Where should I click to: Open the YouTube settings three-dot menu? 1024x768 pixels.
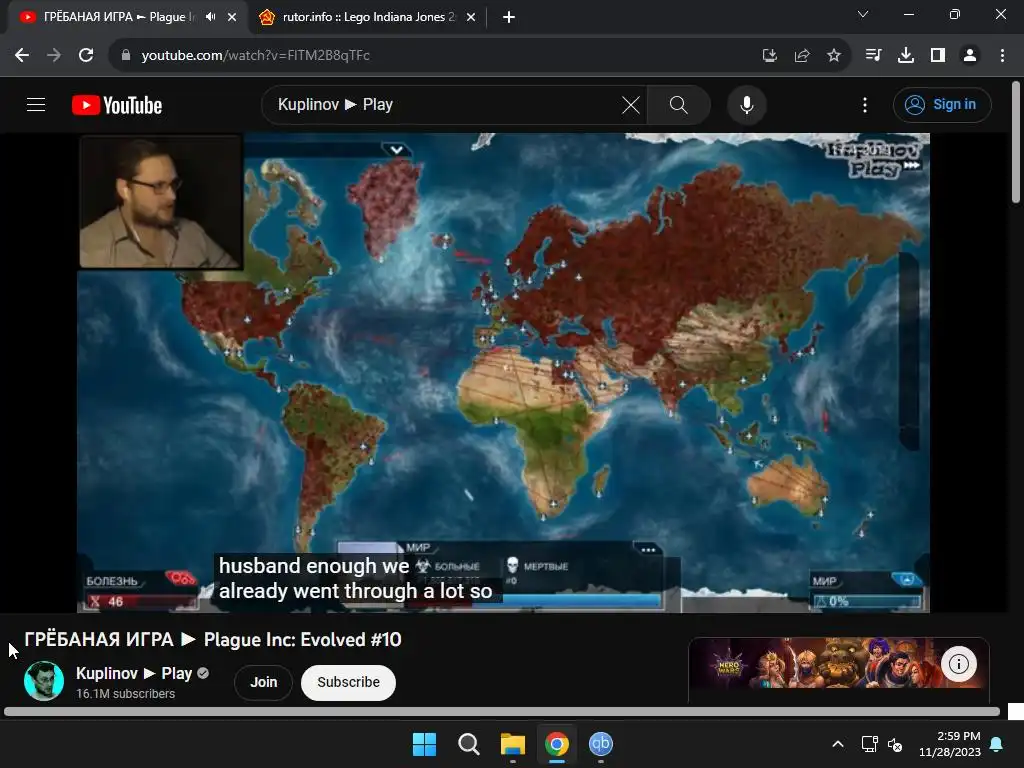click(865, 104)
